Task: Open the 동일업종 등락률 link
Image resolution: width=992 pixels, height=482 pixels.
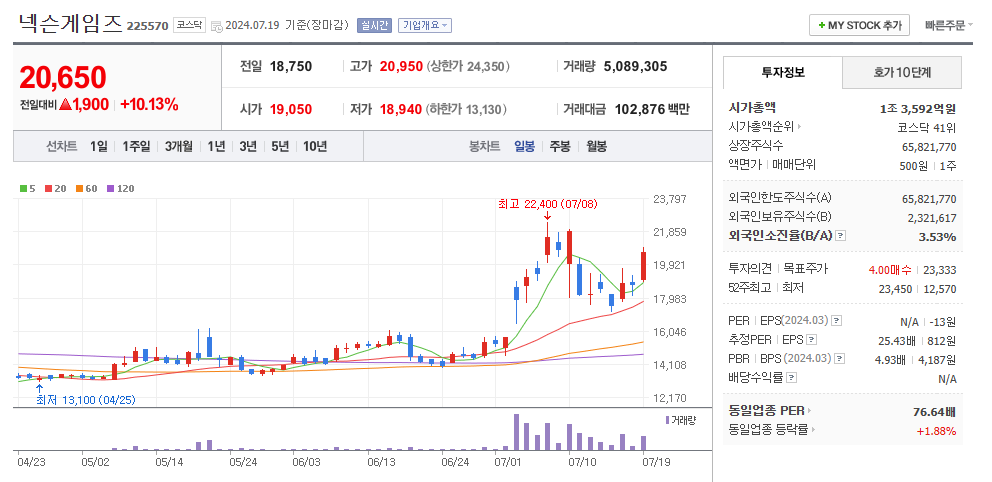Action: 769,430
